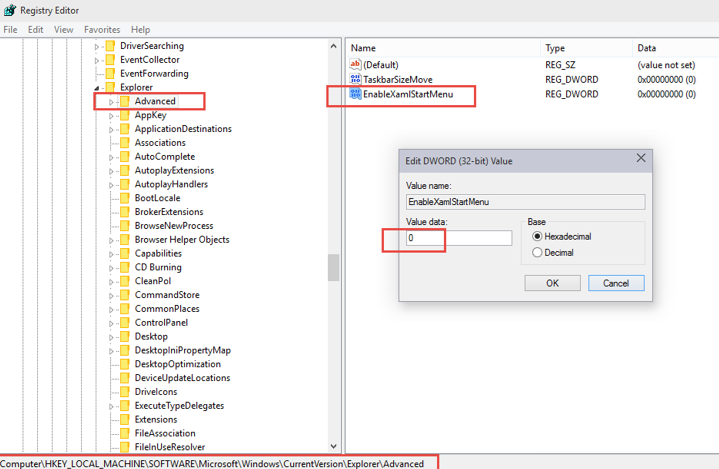The image size is (719, 469).
Task: Sort values by the Type column header
Action: [586, 48]
